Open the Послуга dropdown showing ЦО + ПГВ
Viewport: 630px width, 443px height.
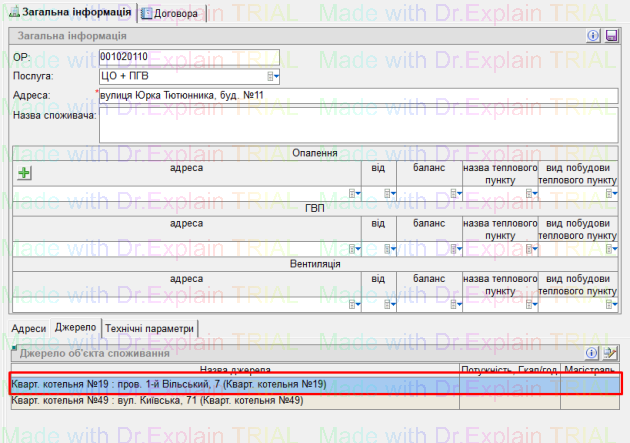pyautogui.click(x=273, y=76)
